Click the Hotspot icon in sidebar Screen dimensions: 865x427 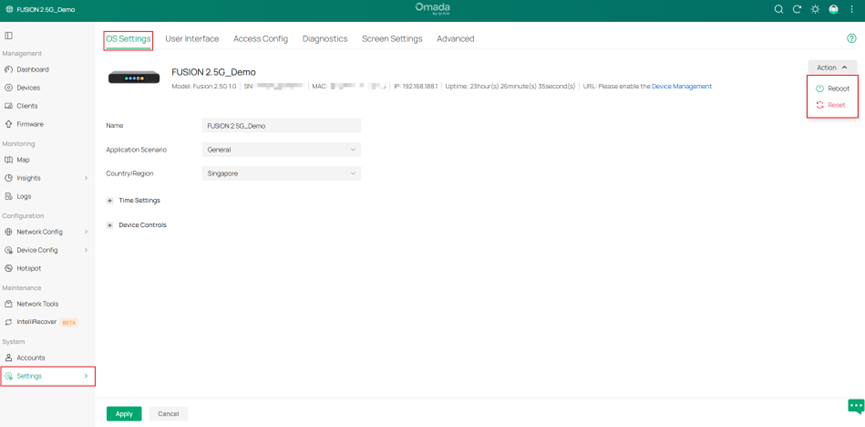point(8,268)
